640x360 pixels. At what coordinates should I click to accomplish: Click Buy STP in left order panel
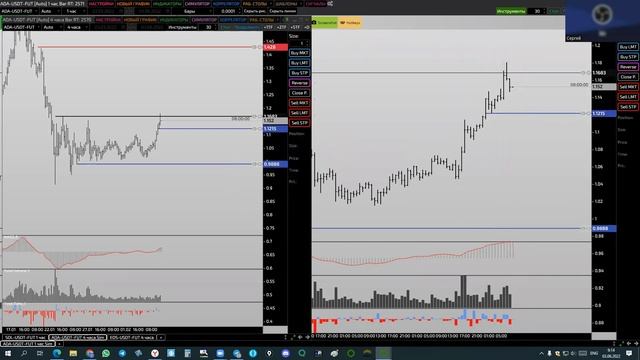pyautogui.click(x=299, y=73)
